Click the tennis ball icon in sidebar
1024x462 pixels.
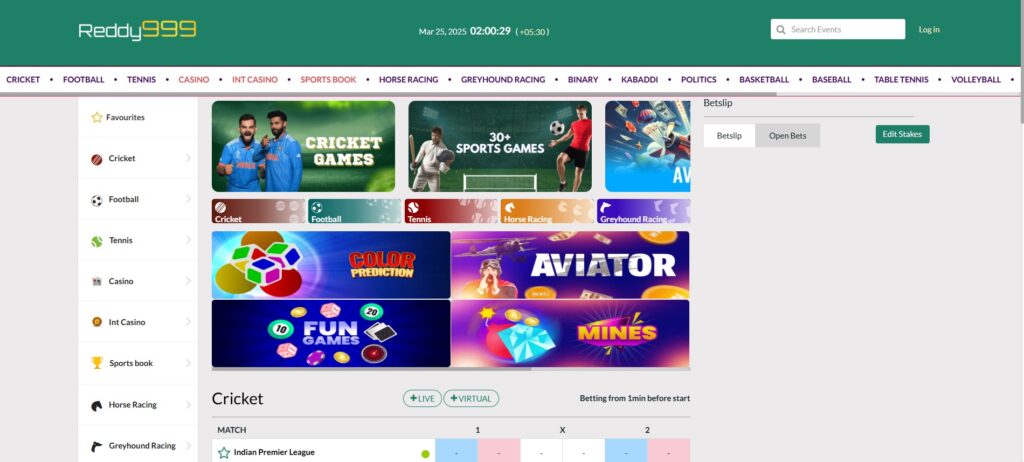[97, 241]
